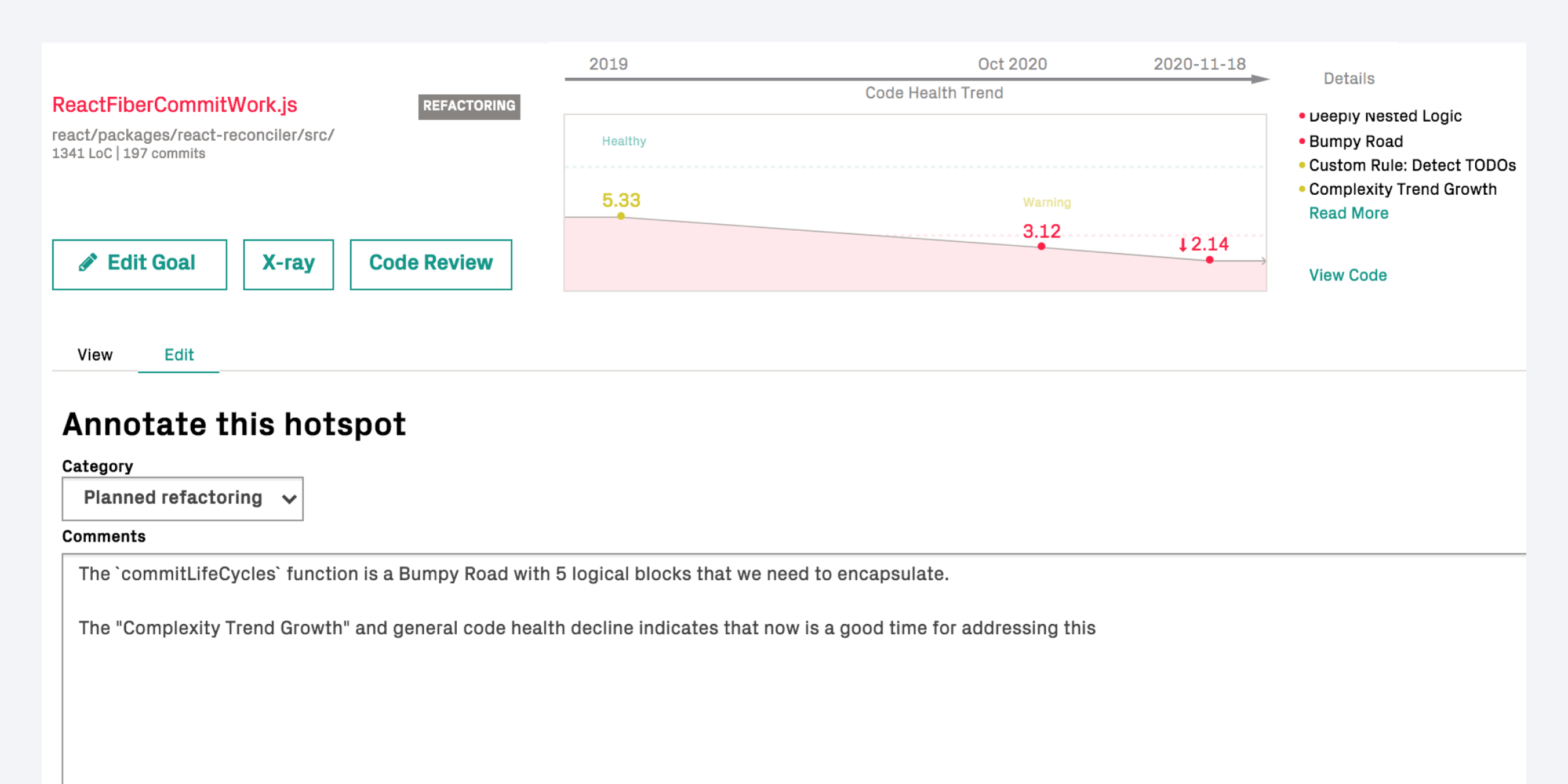Click the Warning threshold label in the chart

pyautogui.click(x=1046, y=203)
